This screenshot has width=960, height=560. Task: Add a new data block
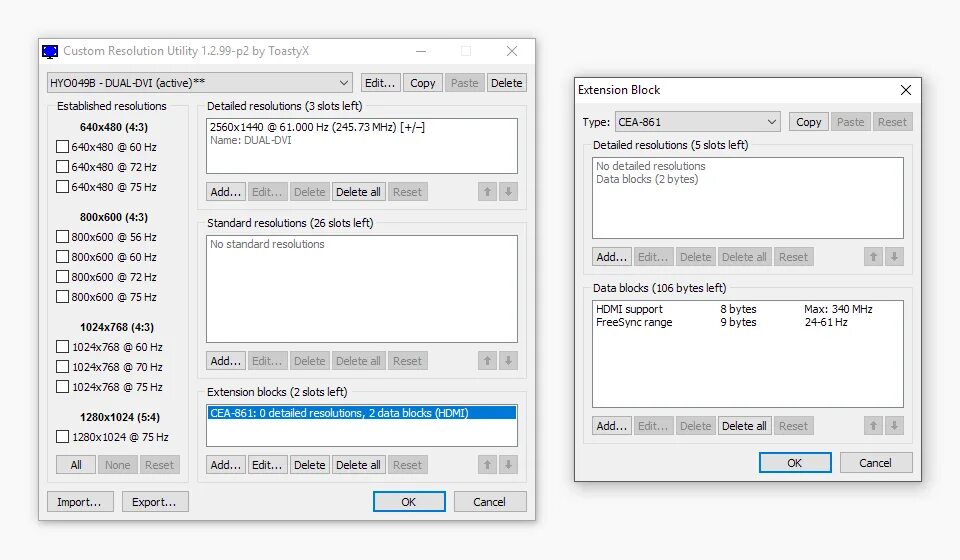tap(612, 426)
